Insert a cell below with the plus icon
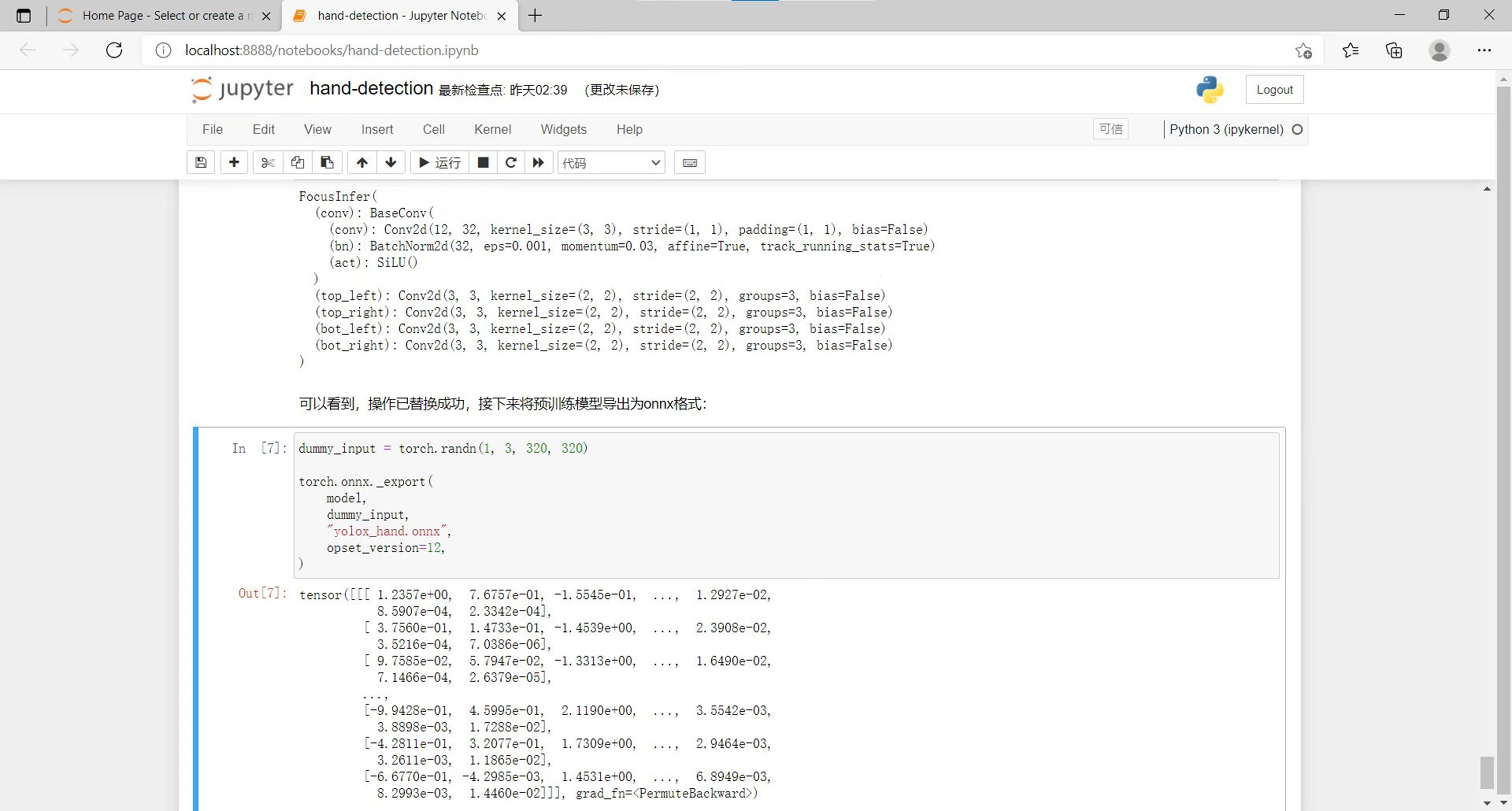 tap(234, 162)
